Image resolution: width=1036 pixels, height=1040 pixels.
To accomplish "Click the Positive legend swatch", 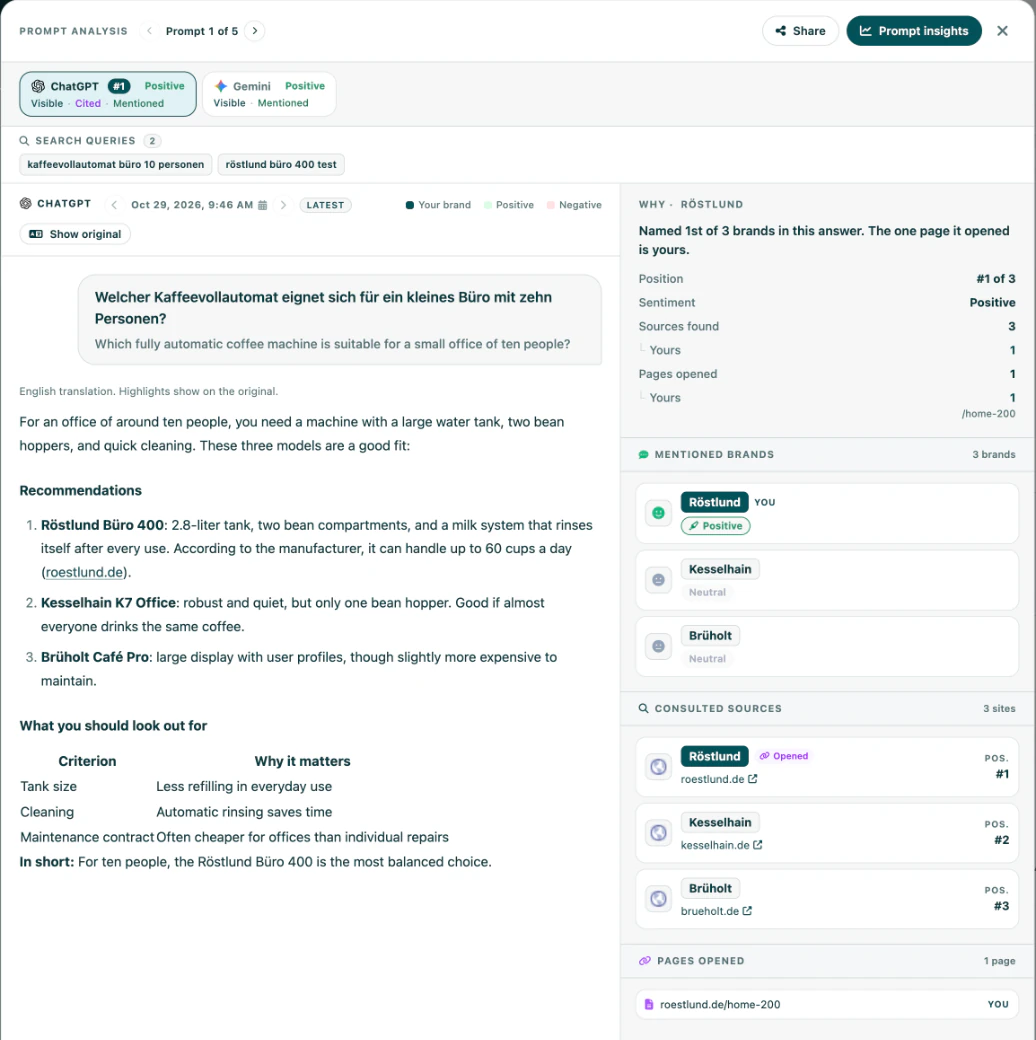I will click(488, 205).
